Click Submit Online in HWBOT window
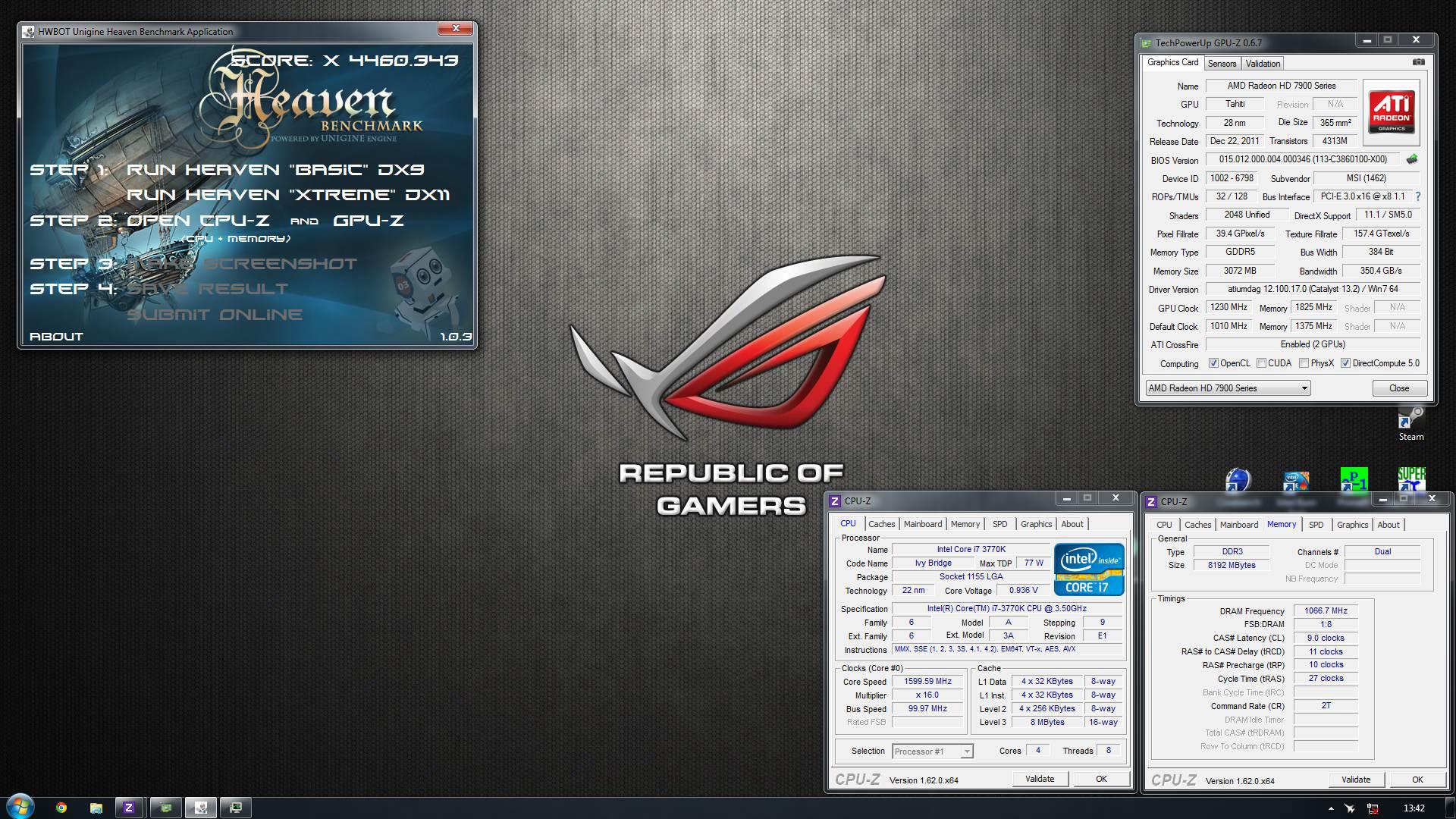The height and width of the screenshot is (819, 1456). pyautogui.click(x=215, y=315)
